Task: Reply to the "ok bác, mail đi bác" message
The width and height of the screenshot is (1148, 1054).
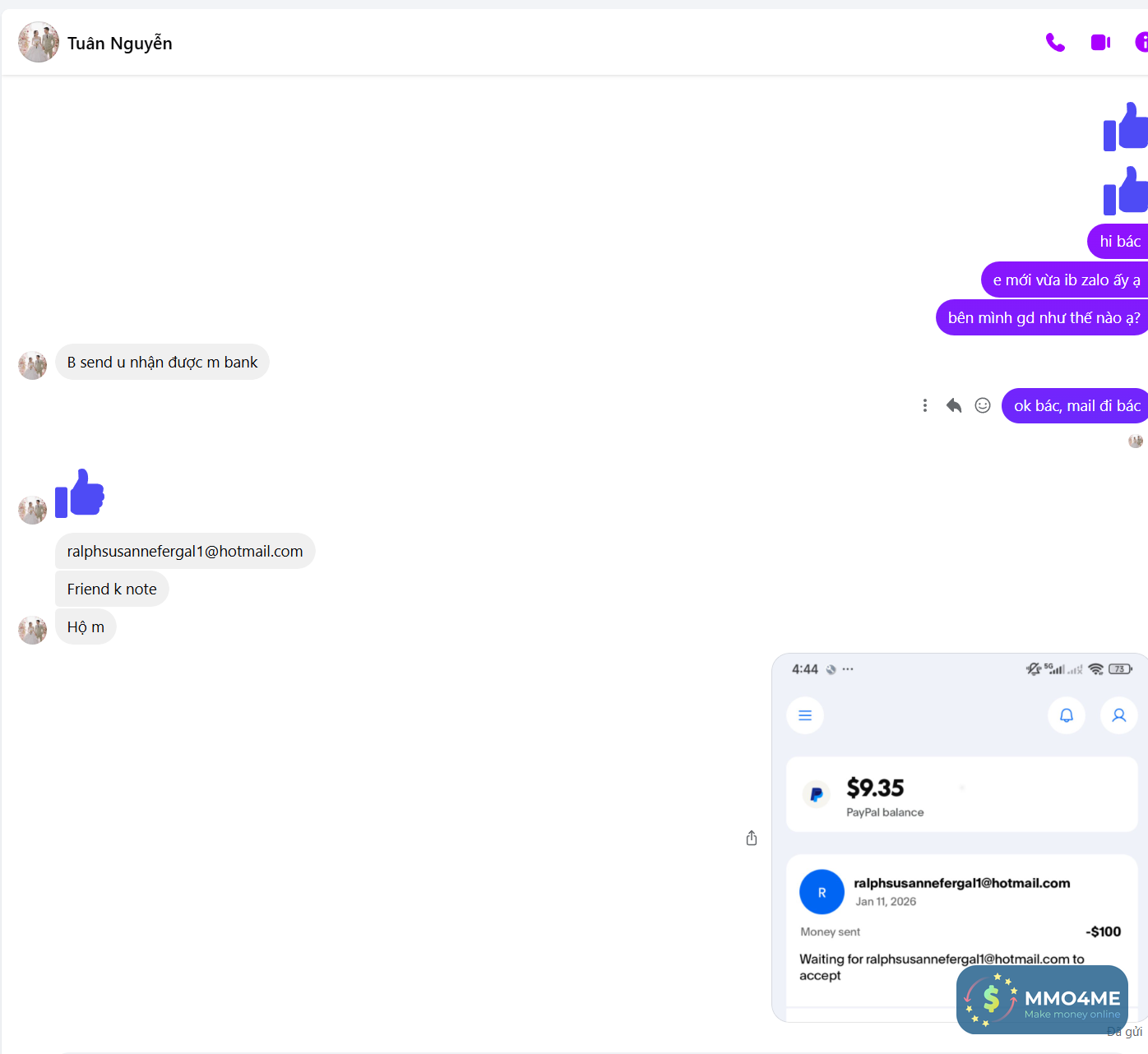Action: click(x=953, y=405)
